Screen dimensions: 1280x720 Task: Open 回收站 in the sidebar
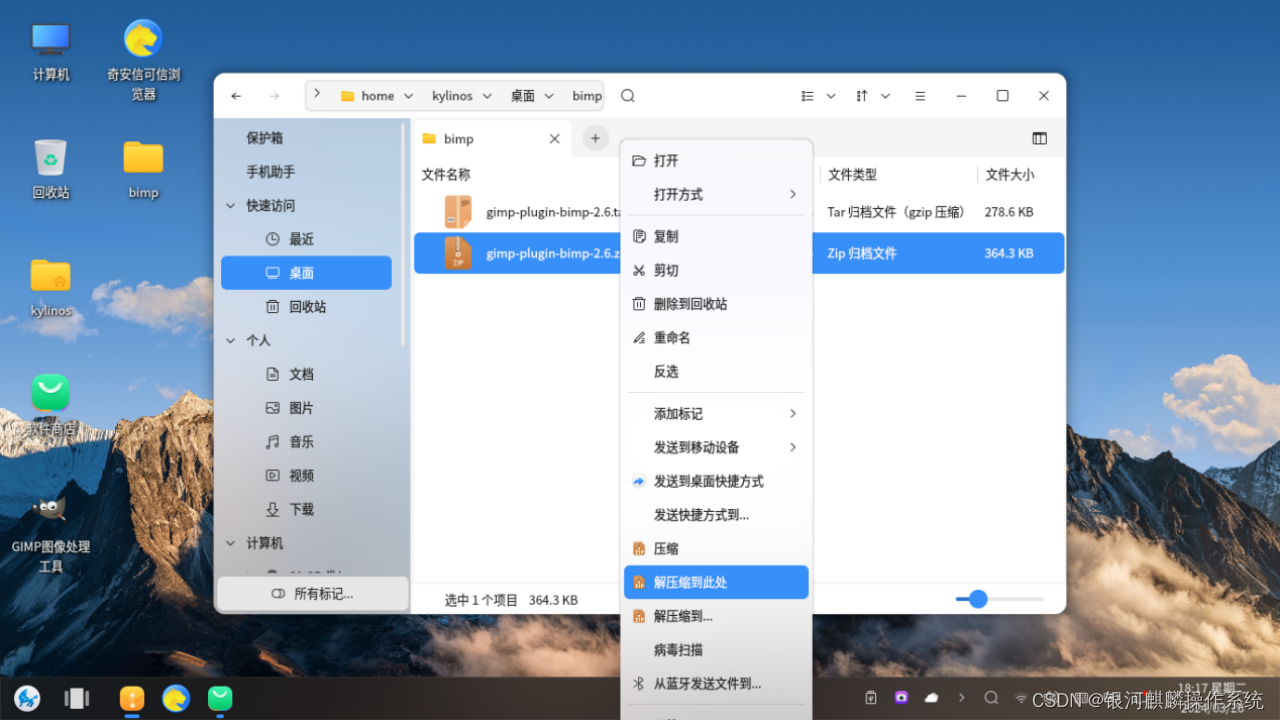point(306,307)
